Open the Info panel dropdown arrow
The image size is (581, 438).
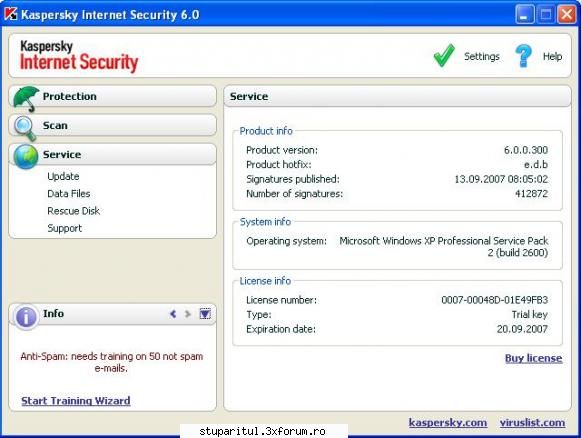pyautogui.click(x=205, y=314)
